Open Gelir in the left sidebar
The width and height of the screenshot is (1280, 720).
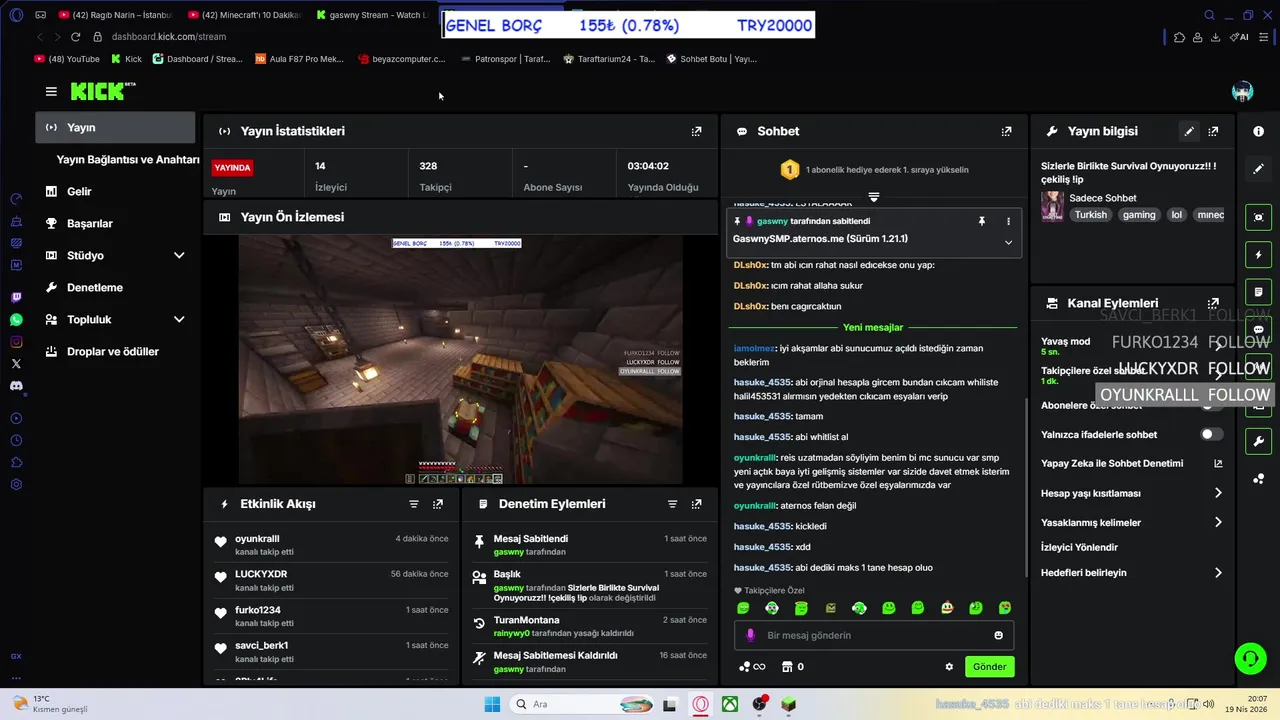(116, 191)
